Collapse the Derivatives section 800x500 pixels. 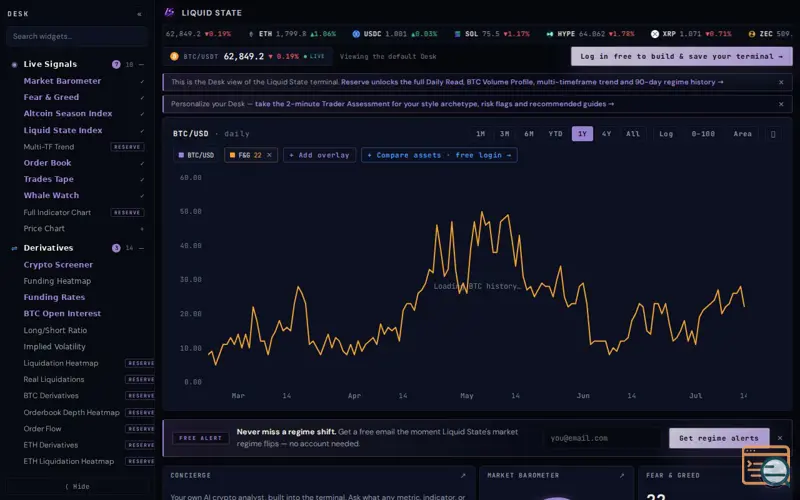click(141, 248)
